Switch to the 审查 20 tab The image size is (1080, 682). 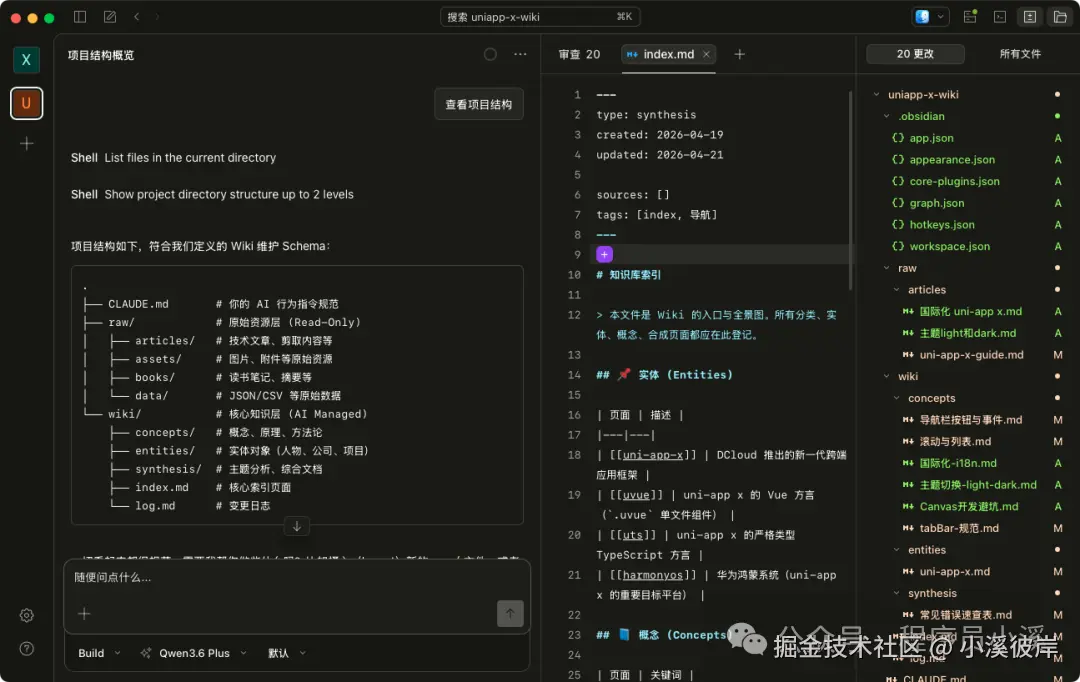579,54
